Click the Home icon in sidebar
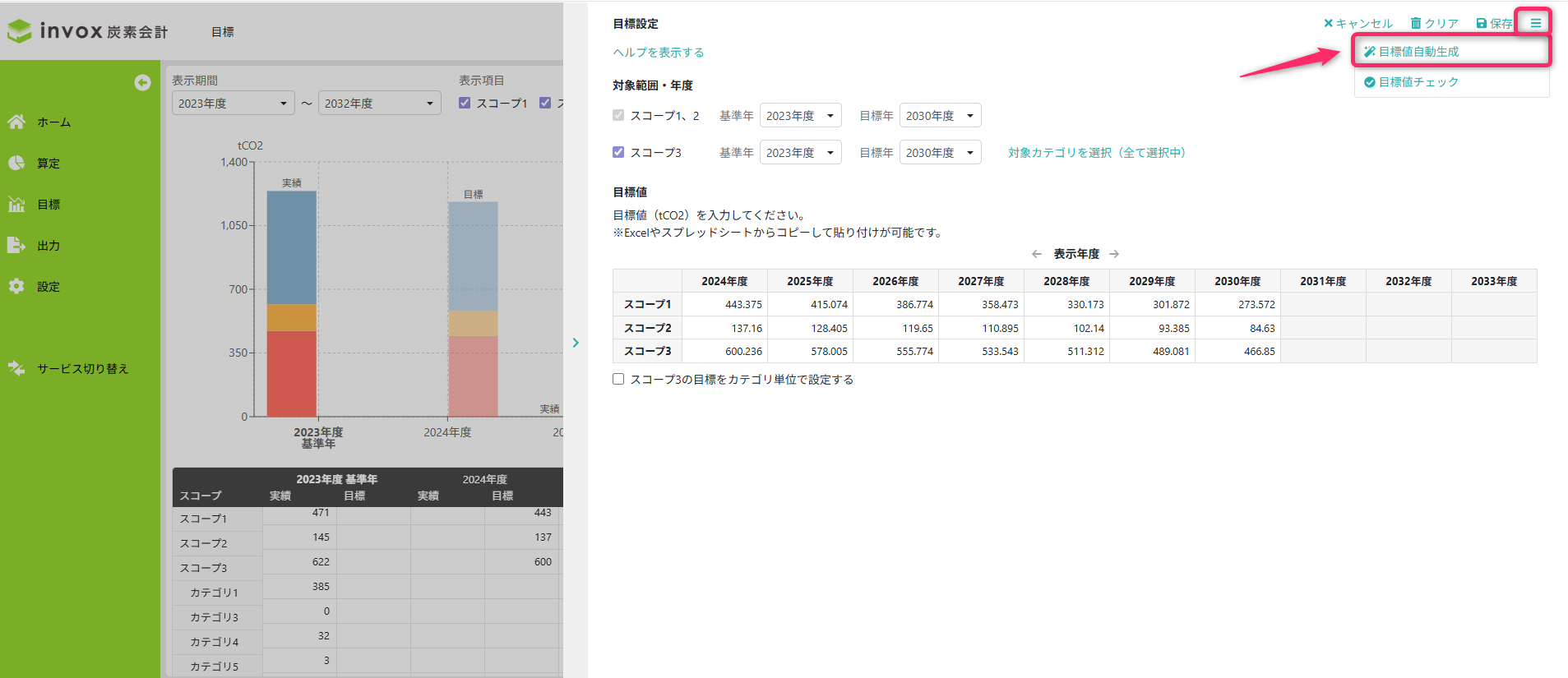Screen dimensions: 1568x678 click(x=16, y=122)
